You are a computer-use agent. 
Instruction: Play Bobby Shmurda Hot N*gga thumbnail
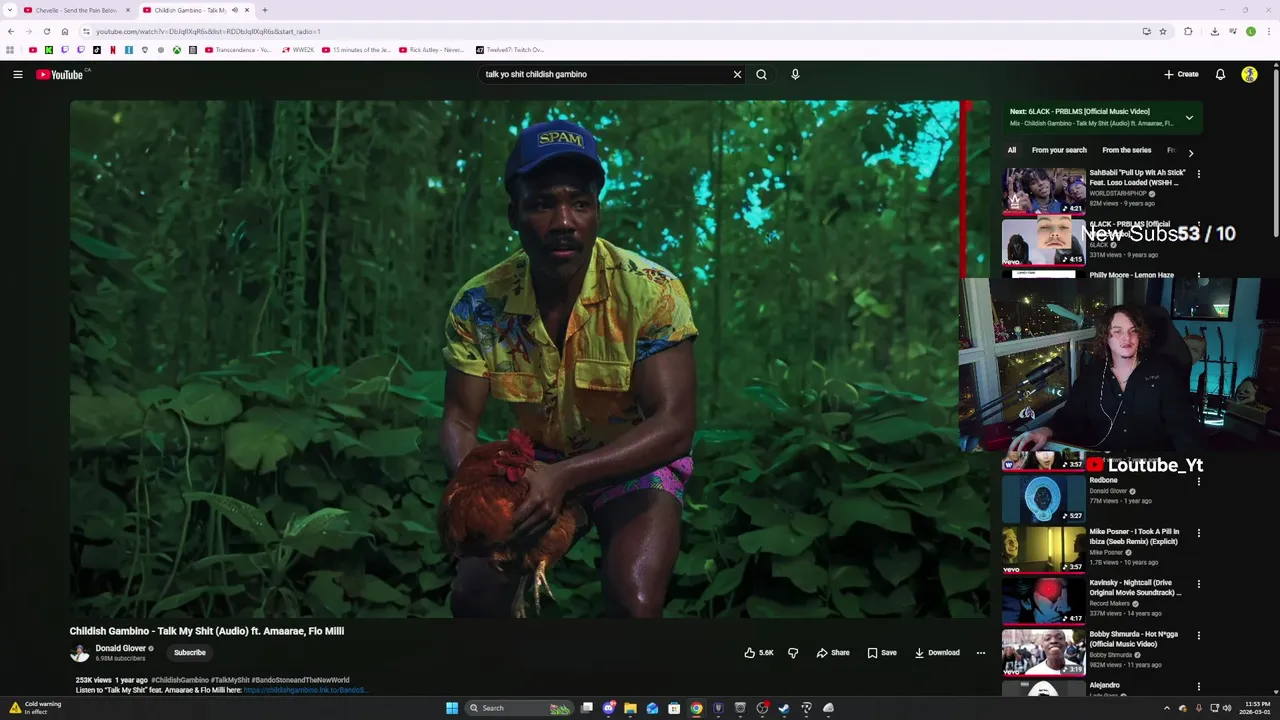[x=1043, y=651]
